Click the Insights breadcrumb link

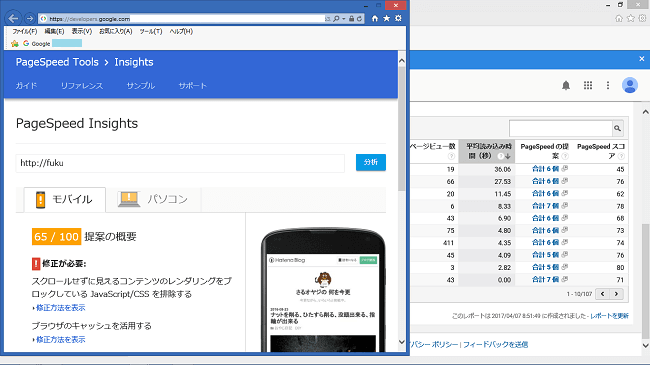(x=134, y=62)
